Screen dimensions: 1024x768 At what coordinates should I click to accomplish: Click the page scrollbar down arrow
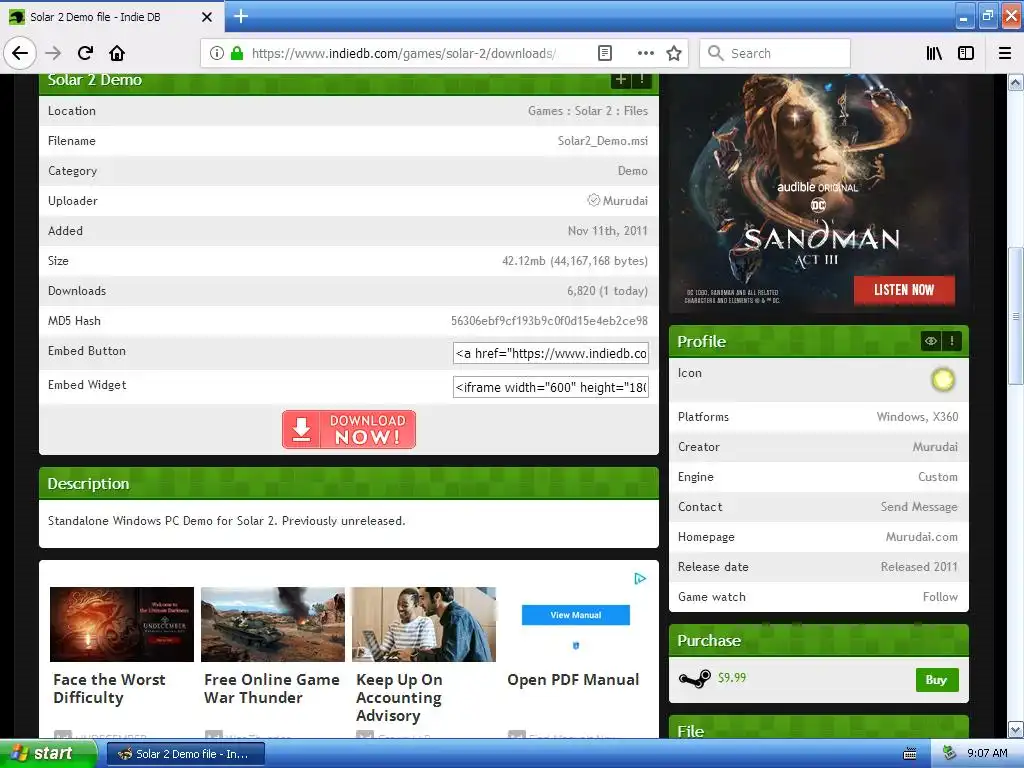(x=1016, y=729)
